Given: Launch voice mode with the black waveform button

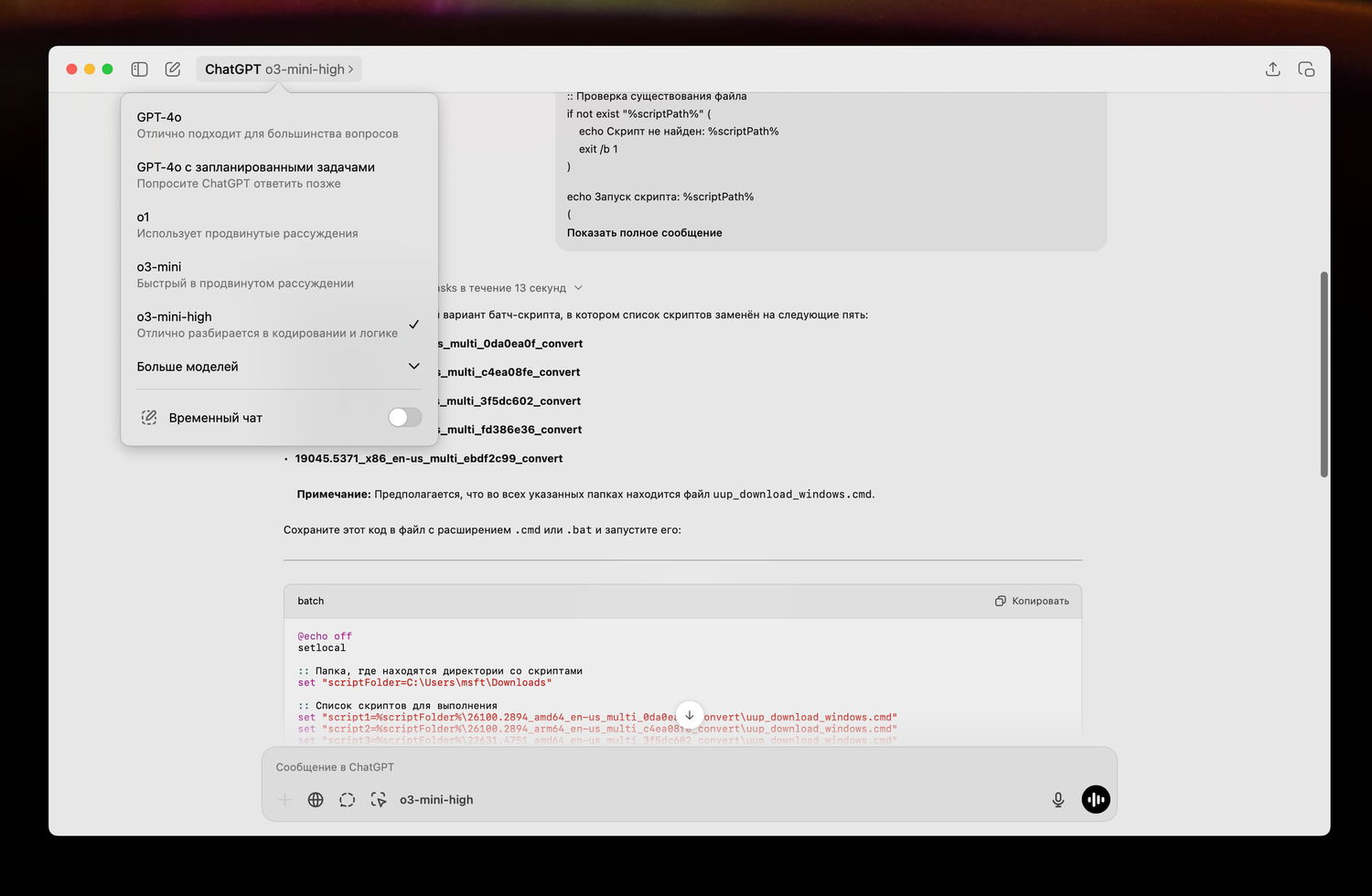Looking at the screenshot, I should [x=1096, y=800].
